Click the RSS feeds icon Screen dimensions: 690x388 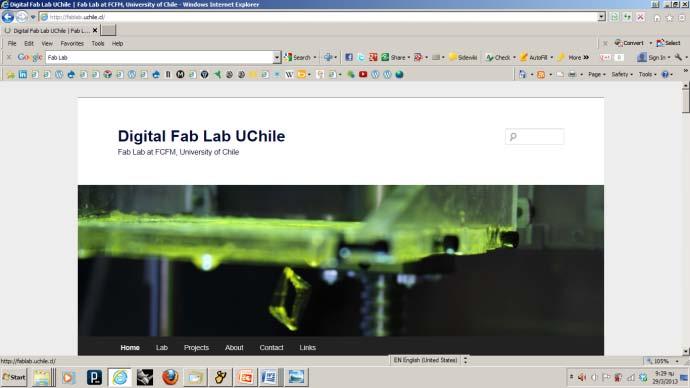[541, 74]
